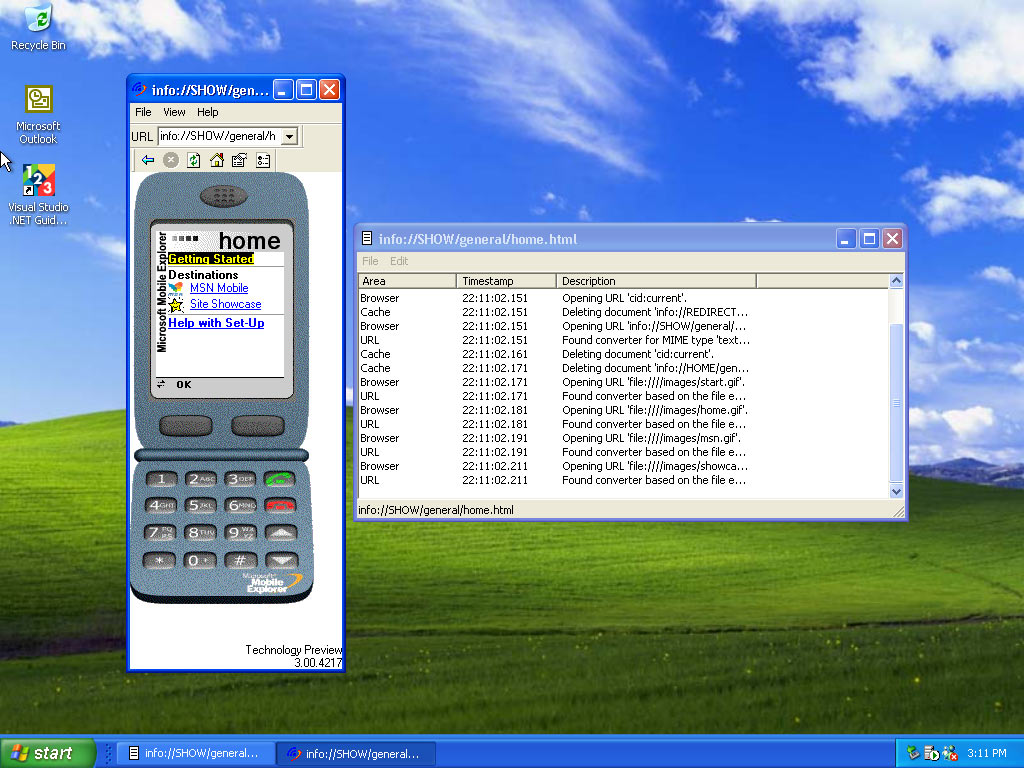
Task: Select log row "Opening URL 'file:///images/home.gif'."
Action: [x=623, y=410]
